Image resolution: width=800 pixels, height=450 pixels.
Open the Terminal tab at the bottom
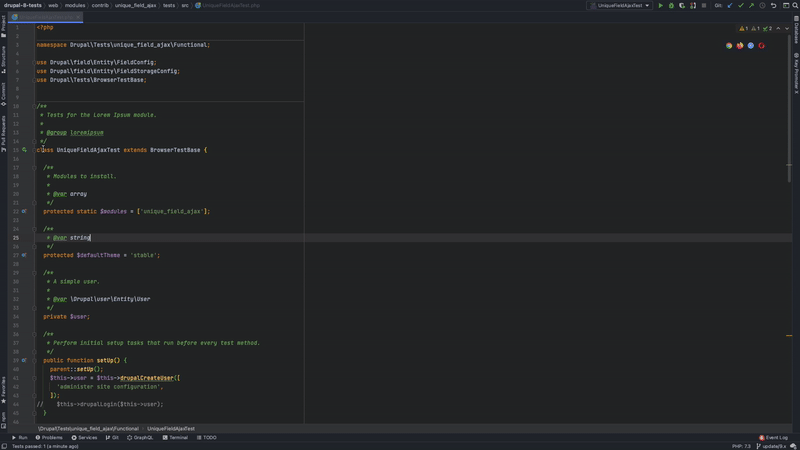[x=176, y=437]
